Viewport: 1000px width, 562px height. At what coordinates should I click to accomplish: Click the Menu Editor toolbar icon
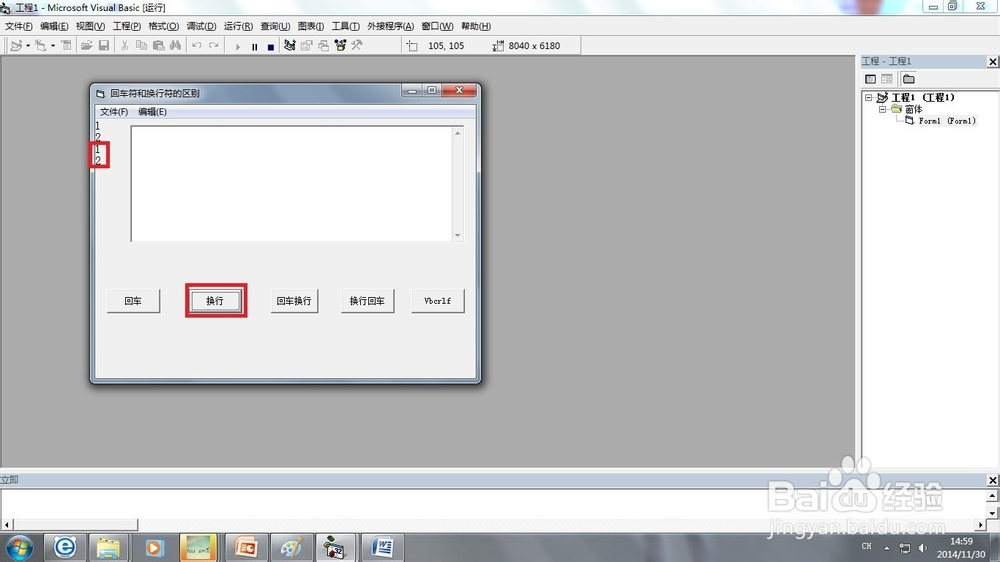click(x=66, y=45)
